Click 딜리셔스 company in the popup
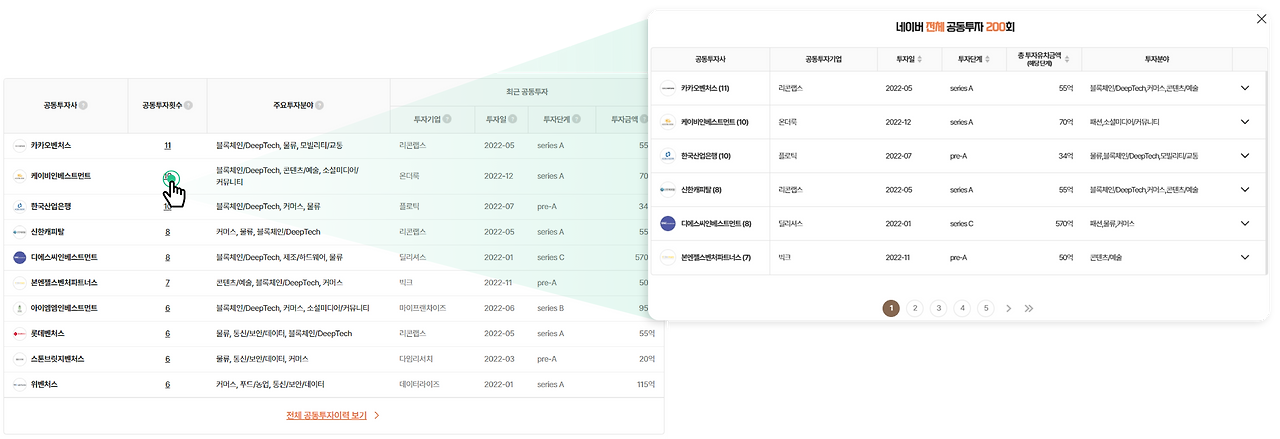 [x=790, y=224]
